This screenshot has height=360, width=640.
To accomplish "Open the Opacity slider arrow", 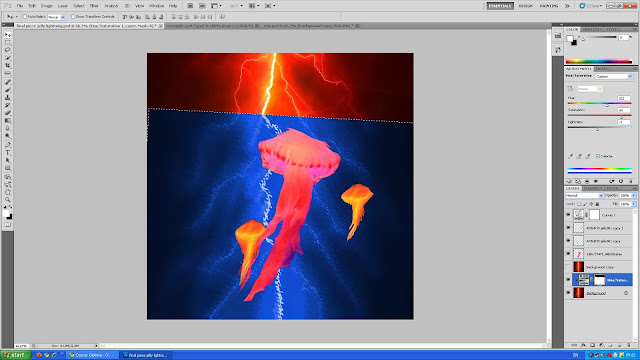I will point(633,196).
